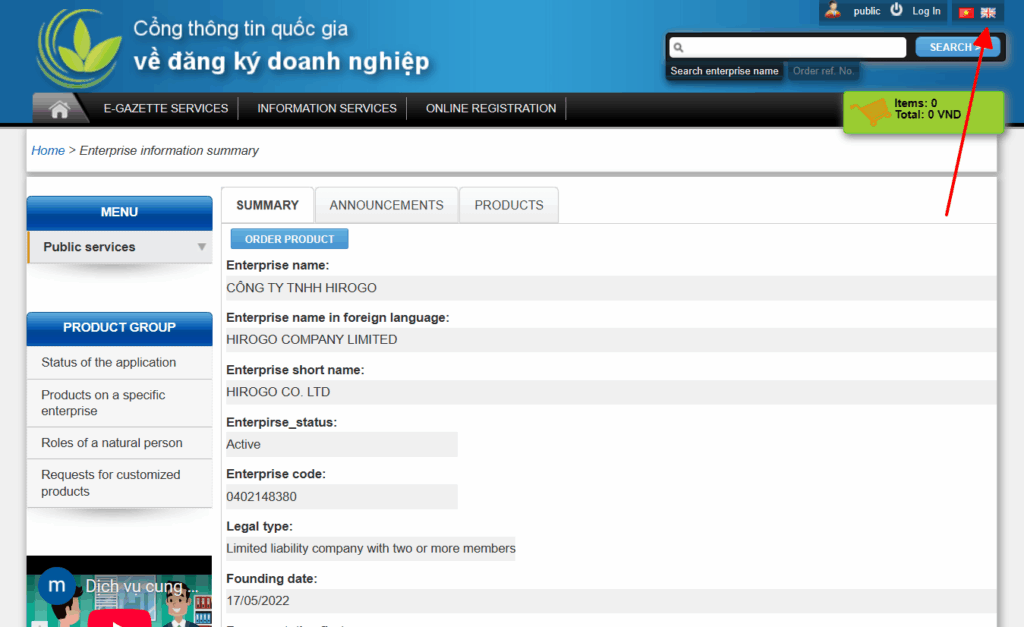
Task: Open Products on a specific enterprise
Action: pos(103,403)
